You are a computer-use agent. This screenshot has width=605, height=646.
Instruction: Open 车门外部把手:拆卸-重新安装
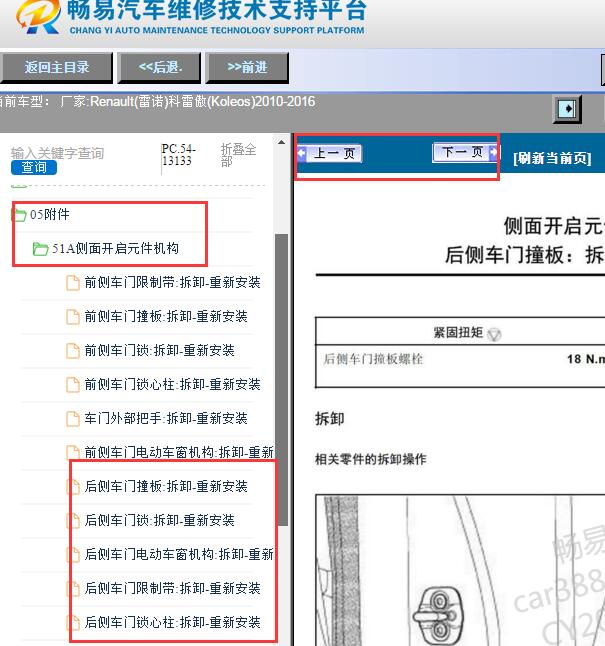pos(166,419)
